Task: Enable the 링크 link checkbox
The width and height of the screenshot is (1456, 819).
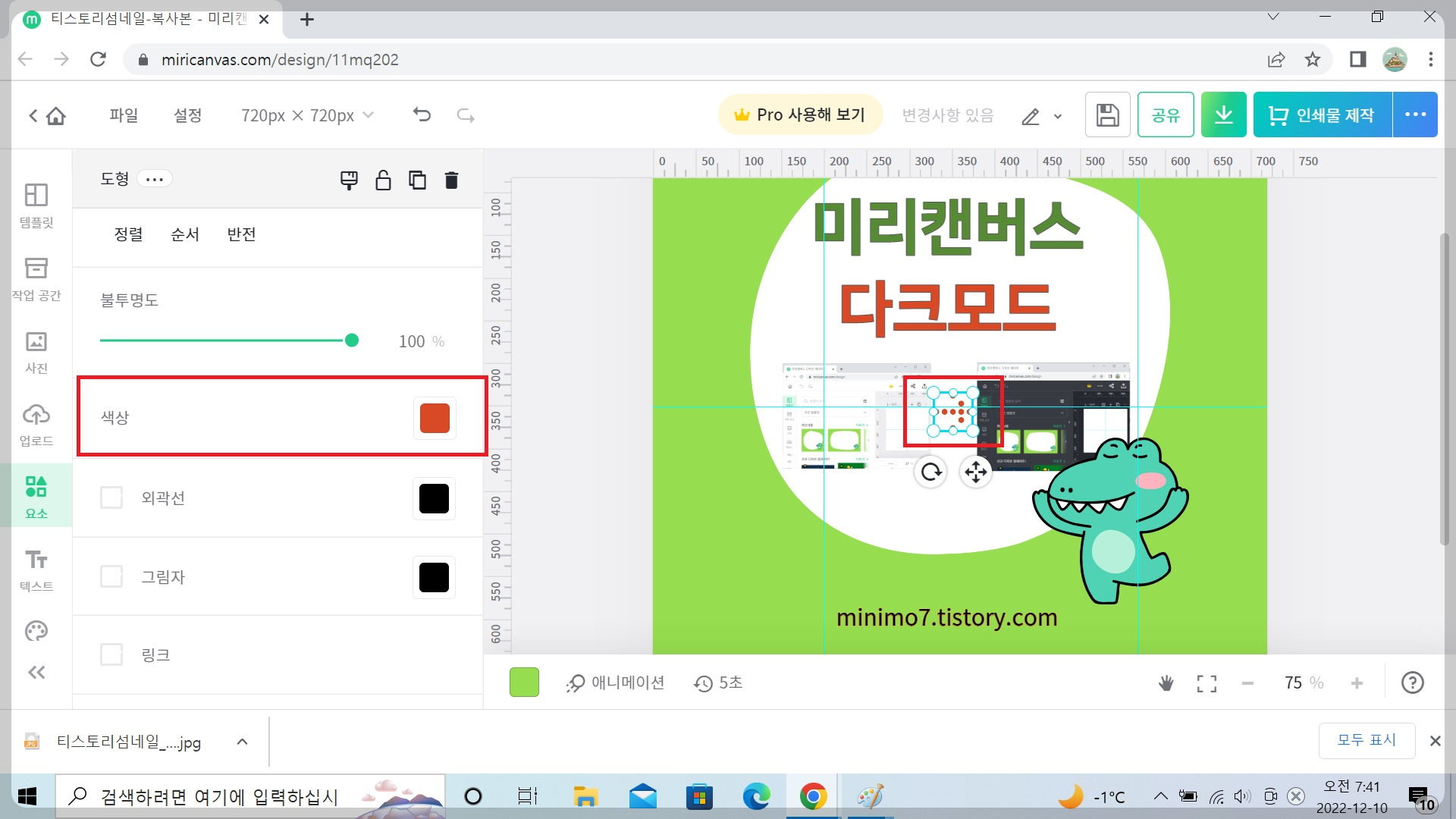Action: [x=111, y=654]
